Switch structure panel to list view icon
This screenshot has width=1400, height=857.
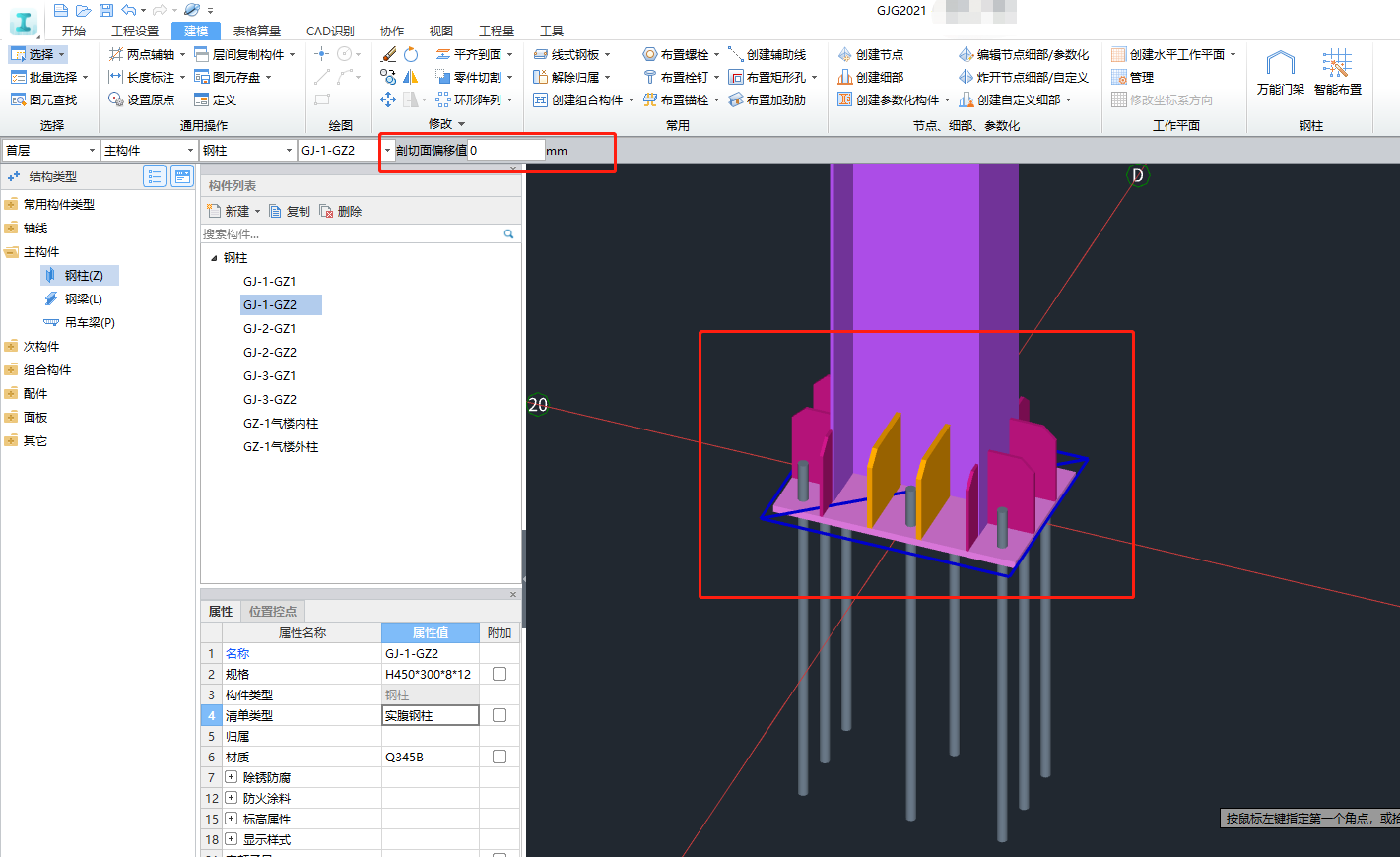155,176
